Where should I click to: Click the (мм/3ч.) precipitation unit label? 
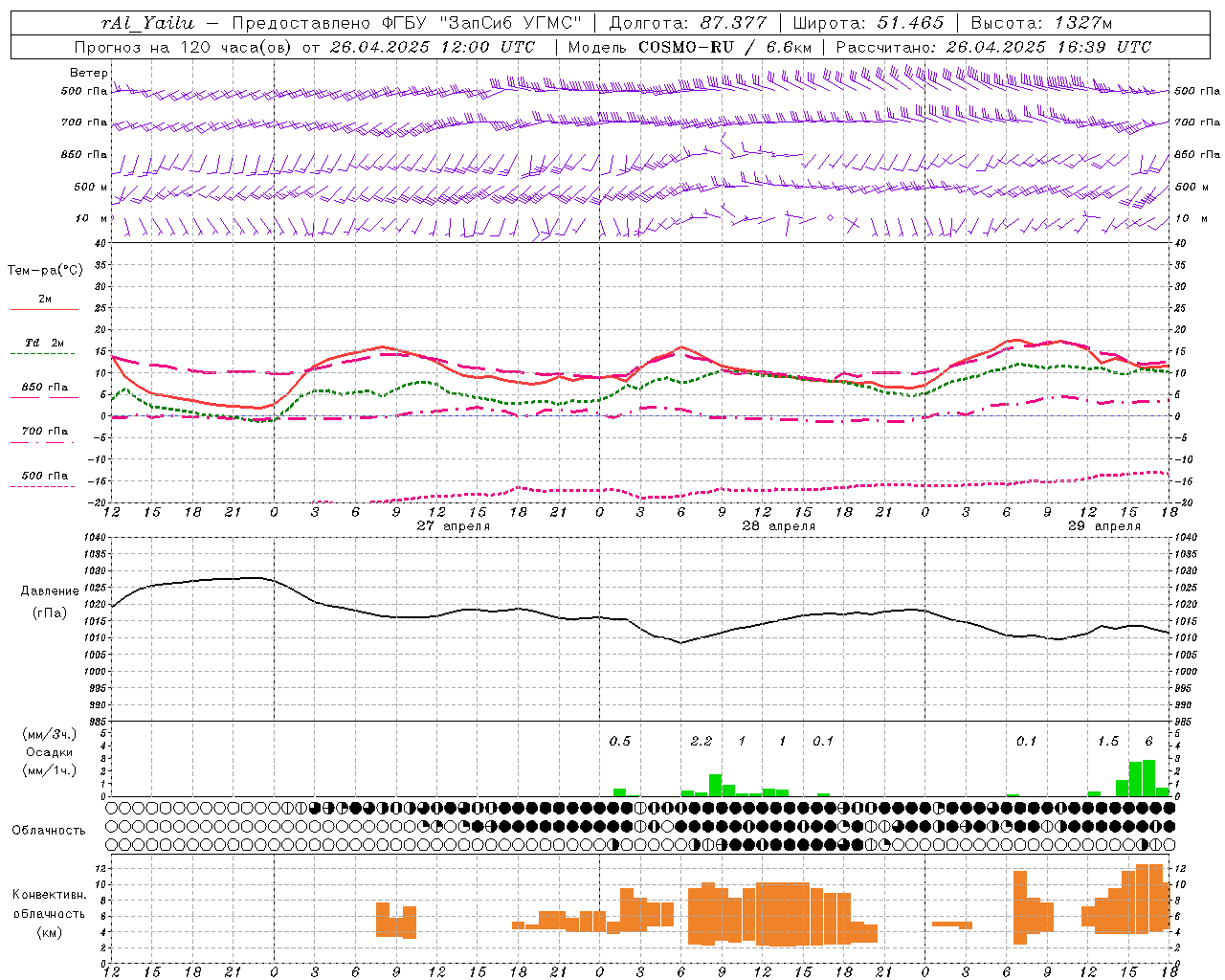[x=50, y=734]
